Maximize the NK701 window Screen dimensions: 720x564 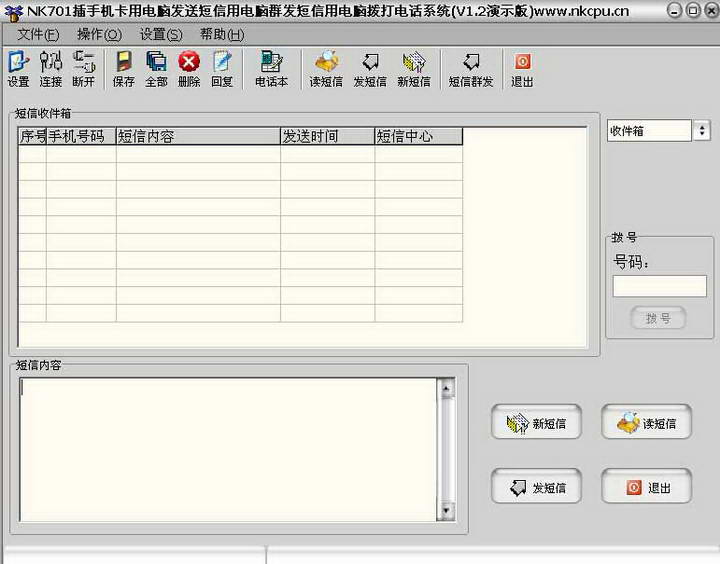pos(693,10)
